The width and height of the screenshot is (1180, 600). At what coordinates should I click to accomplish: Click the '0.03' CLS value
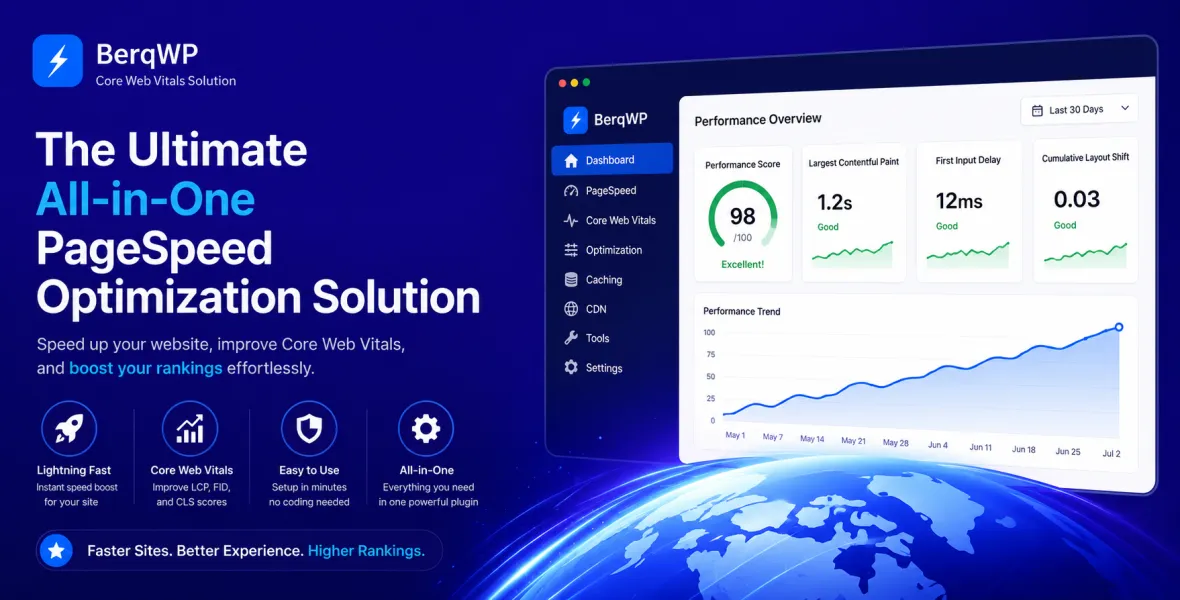click(1077, 199)
